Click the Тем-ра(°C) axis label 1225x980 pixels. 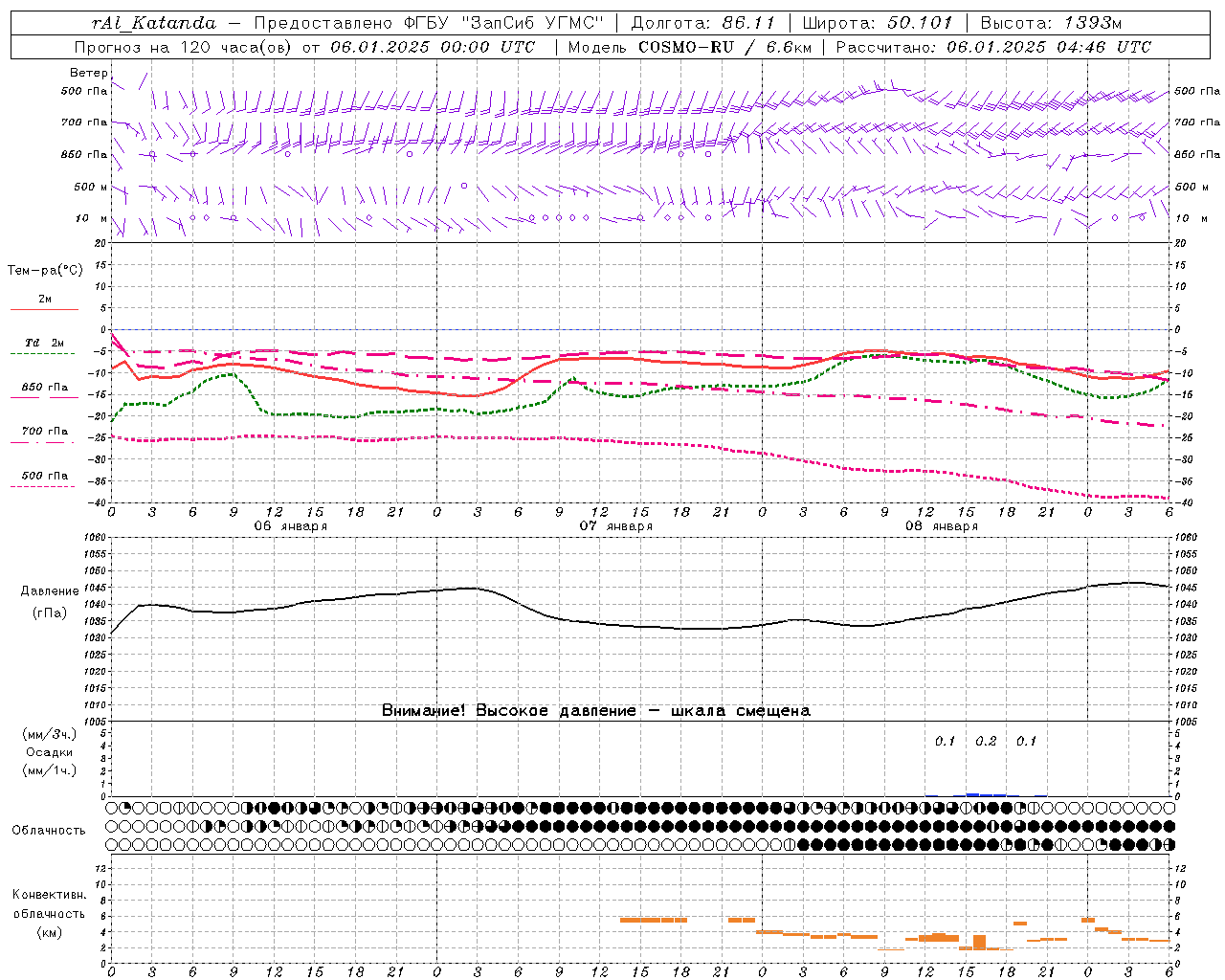click(45, 271)
